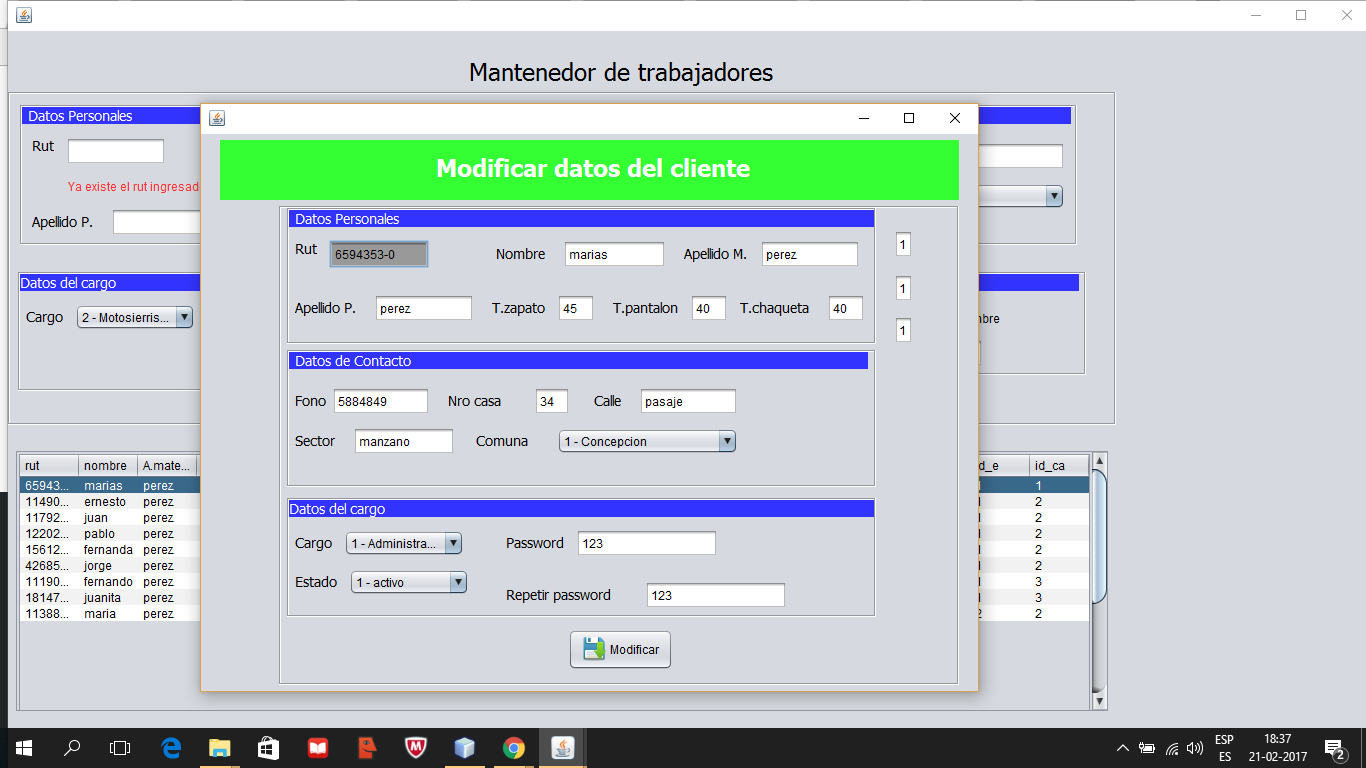Screen dimensions: 1366x768
Task: Click the table vertical scrollbar thumb
Action: (1099, 536)
